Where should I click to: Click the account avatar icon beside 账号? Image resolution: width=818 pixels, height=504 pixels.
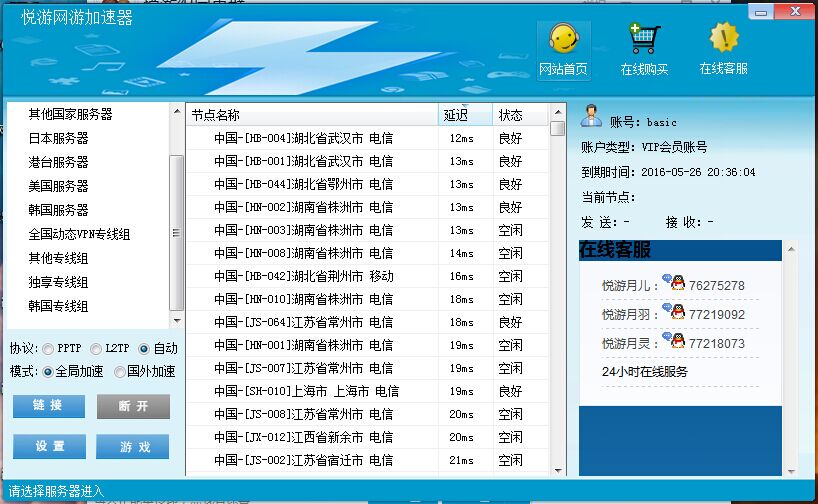point(591,115)
